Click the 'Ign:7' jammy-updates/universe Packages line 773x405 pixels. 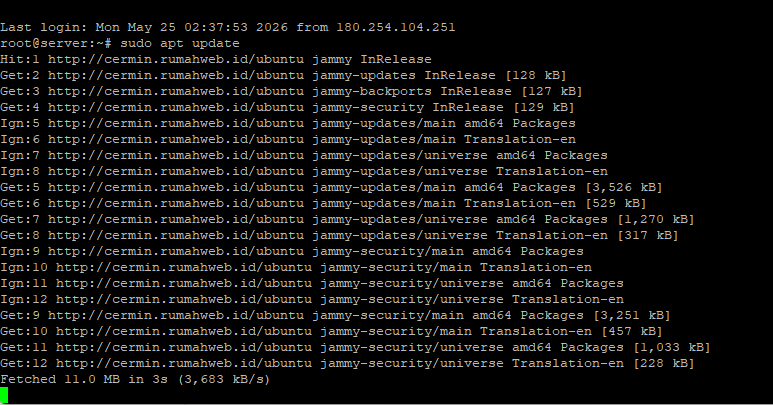pos(304,156)
